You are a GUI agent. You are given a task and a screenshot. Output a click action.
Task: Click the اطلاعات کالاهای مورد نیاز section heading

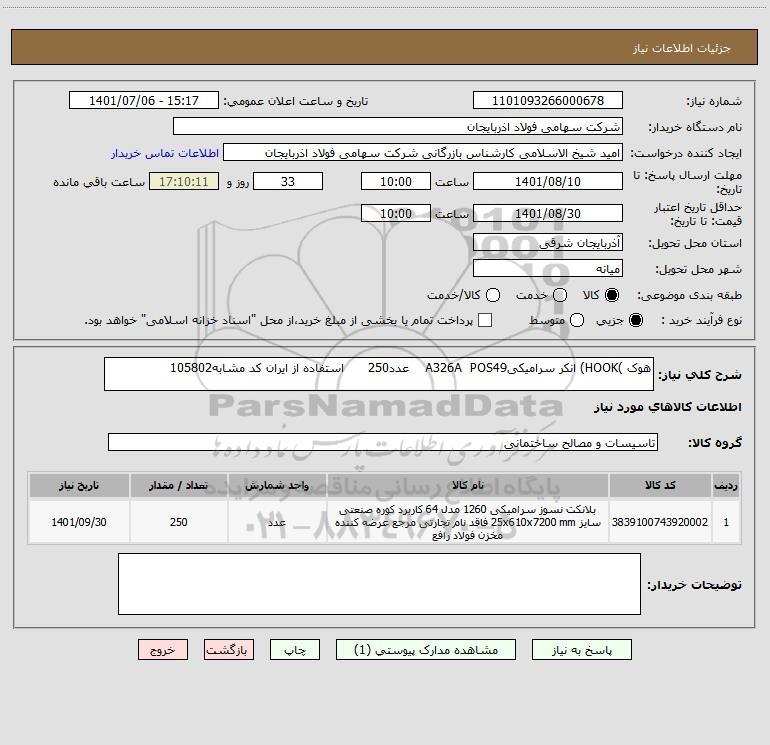pyautogui.click(x=668, y=407)
